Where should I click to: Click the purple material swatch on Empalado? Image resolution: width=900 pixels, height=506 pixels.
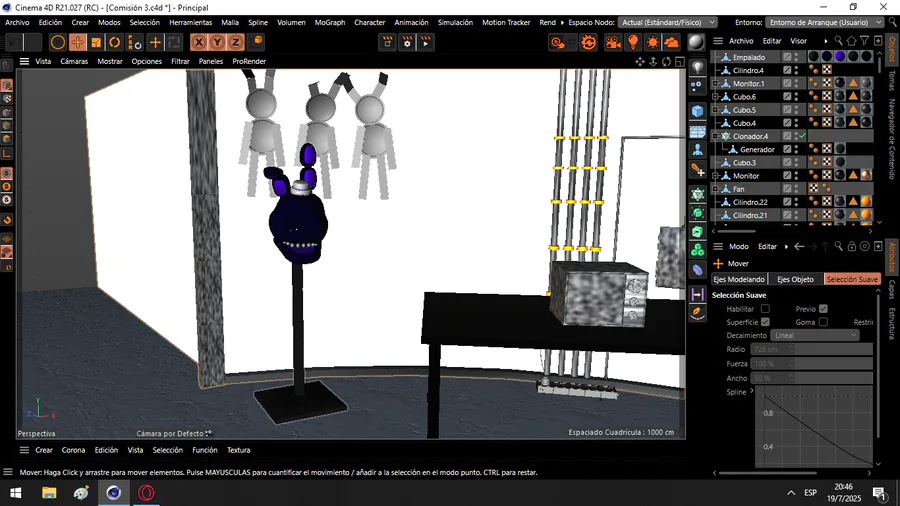840,57
